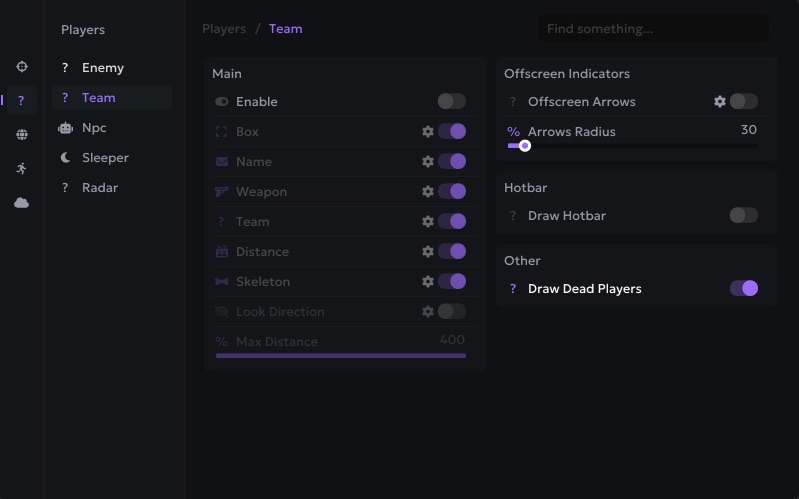Click gear icon beside Offscreen Arrows
The width and height of the screenshot is (799, 499).
pos(720,102)
